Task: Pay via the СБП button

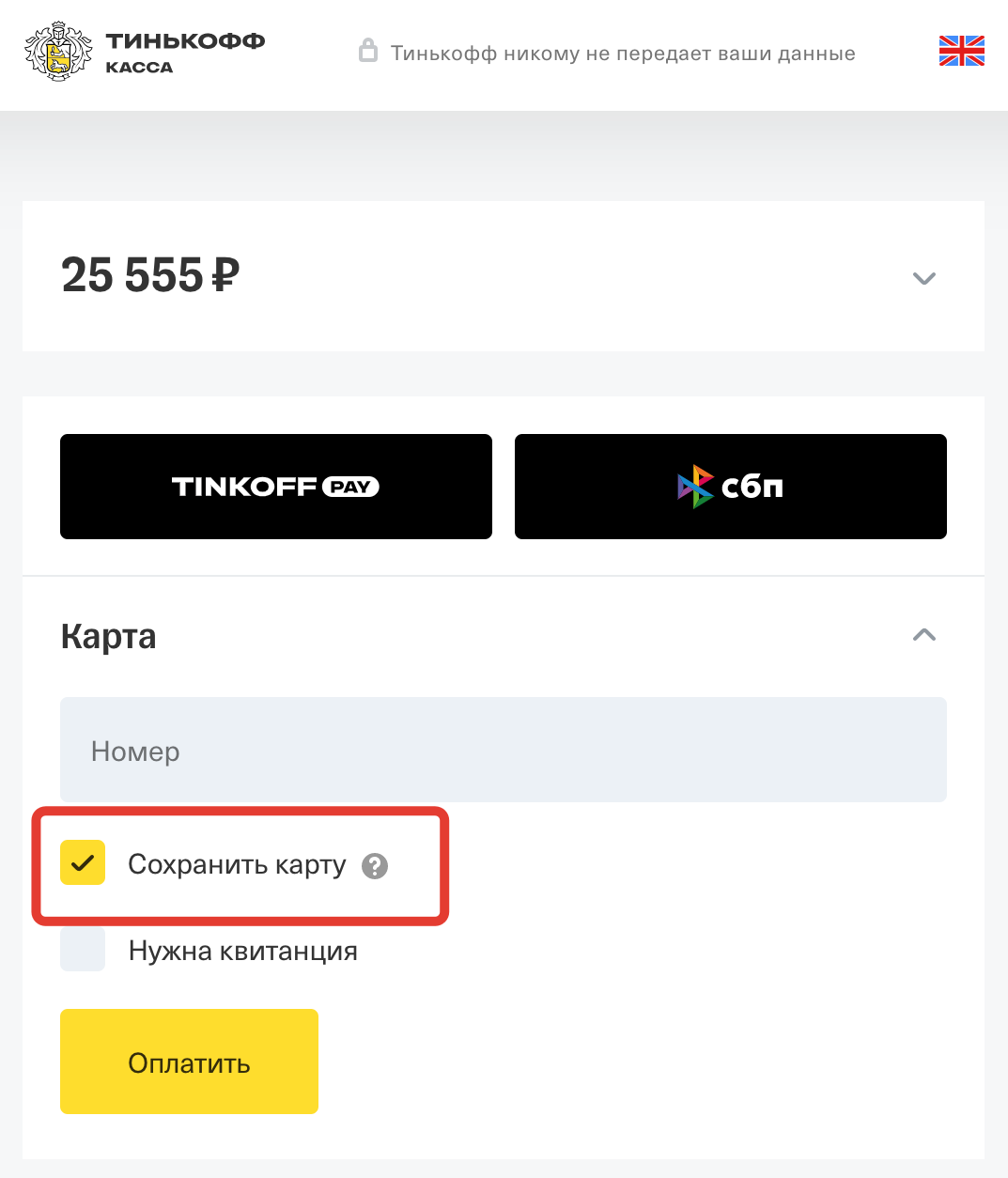Action: (731, 487)
